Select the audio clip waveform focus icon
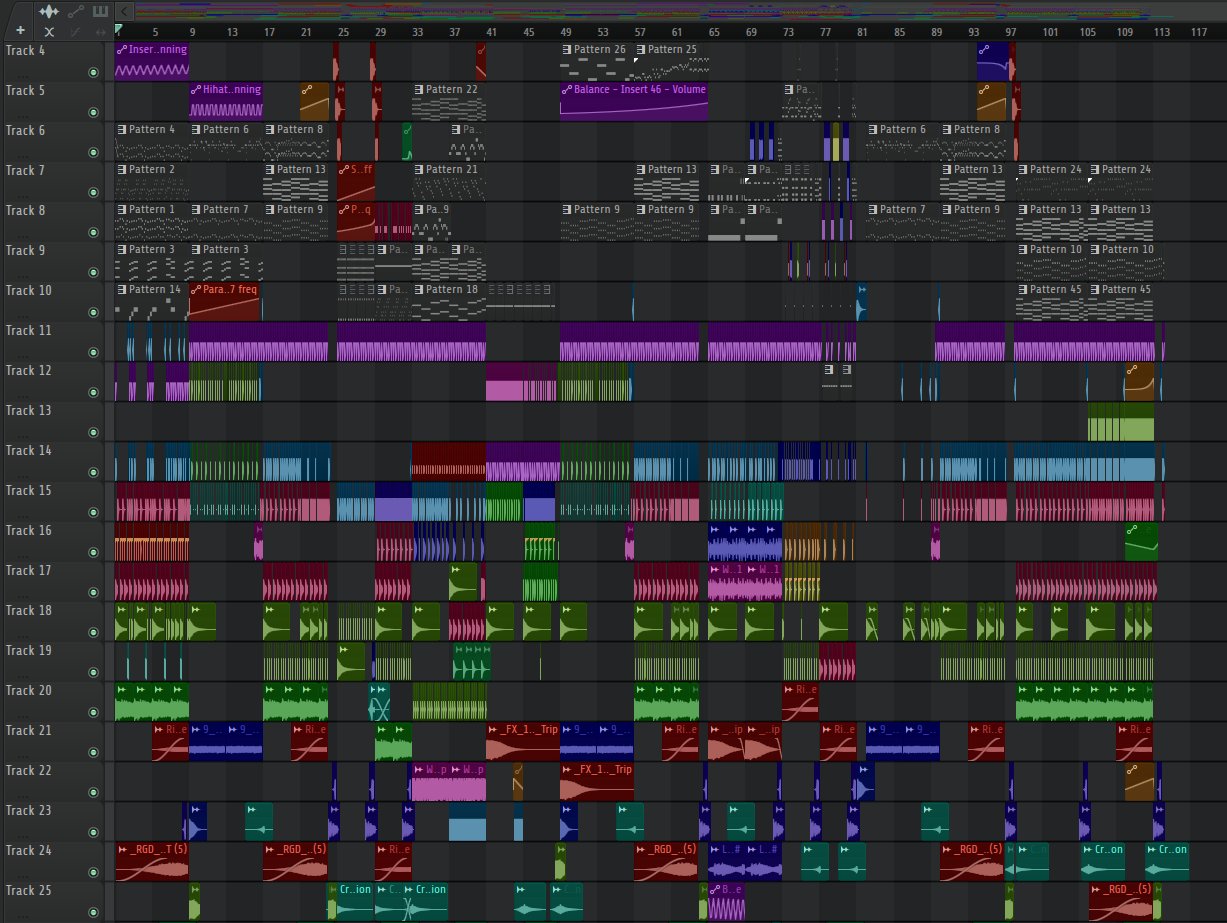This screenshot has width=1227, height=923. click(x=48, y=11)
